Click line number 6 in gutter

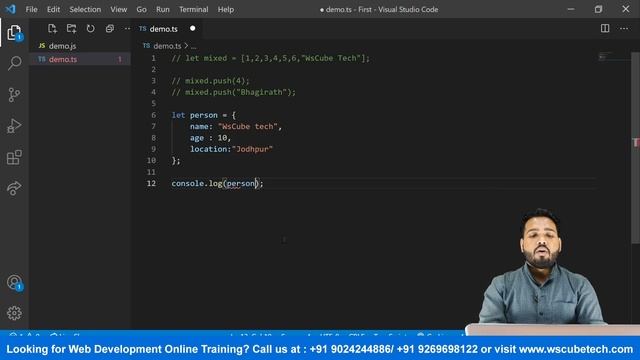click(153, 115)
